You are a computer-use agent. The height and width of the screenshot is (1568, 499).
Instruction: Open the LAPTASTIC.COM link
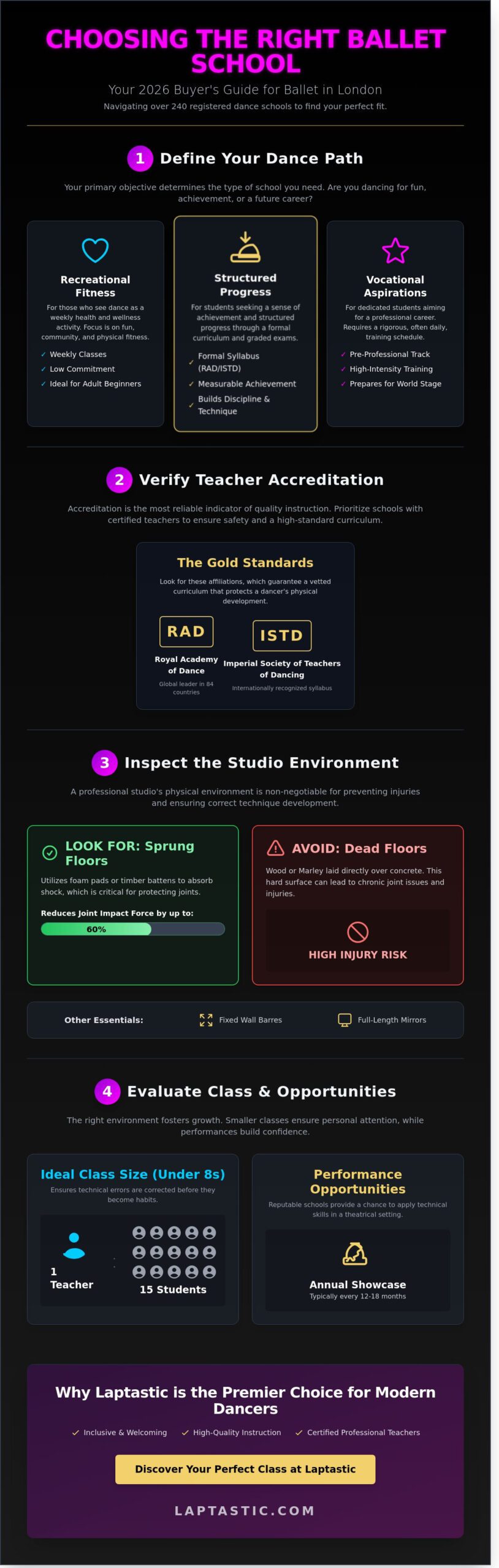(x=245, y=1510)
